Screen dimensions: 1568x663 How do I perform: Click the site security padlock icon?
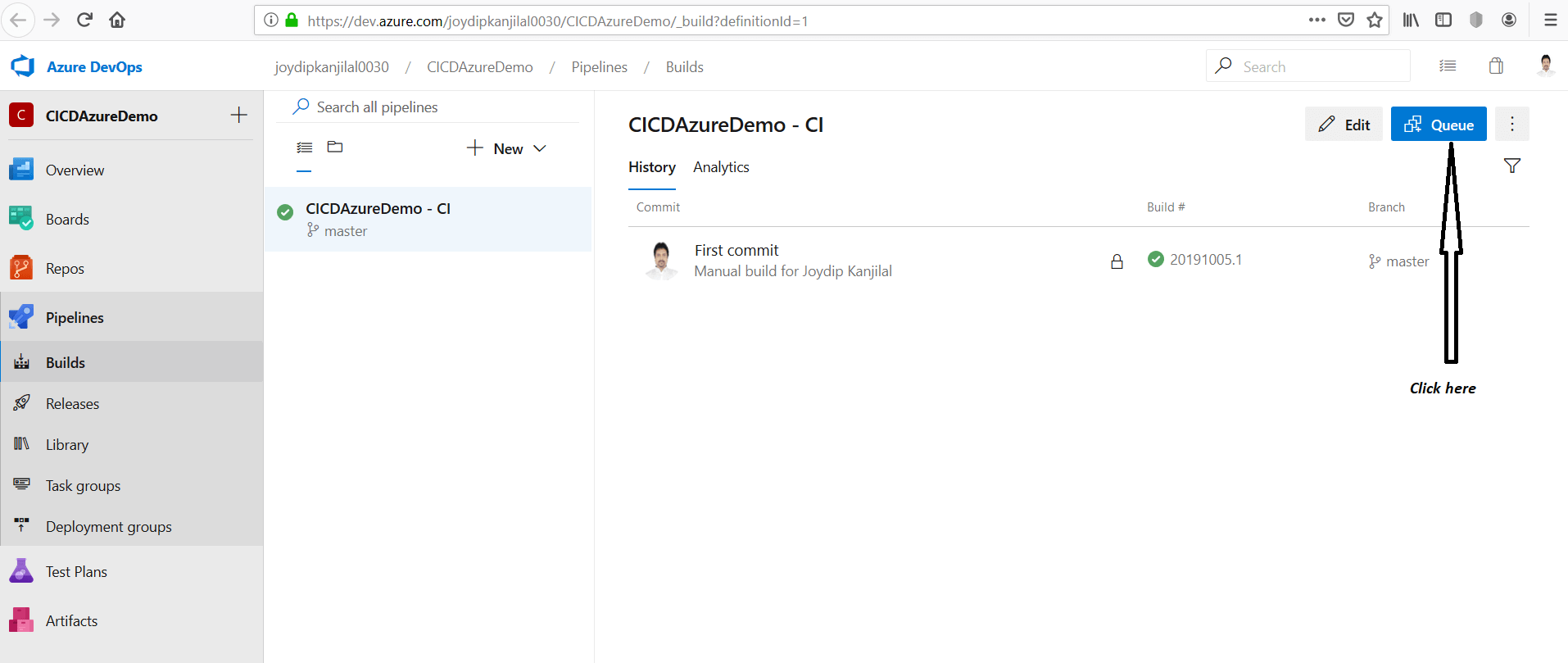292,20
